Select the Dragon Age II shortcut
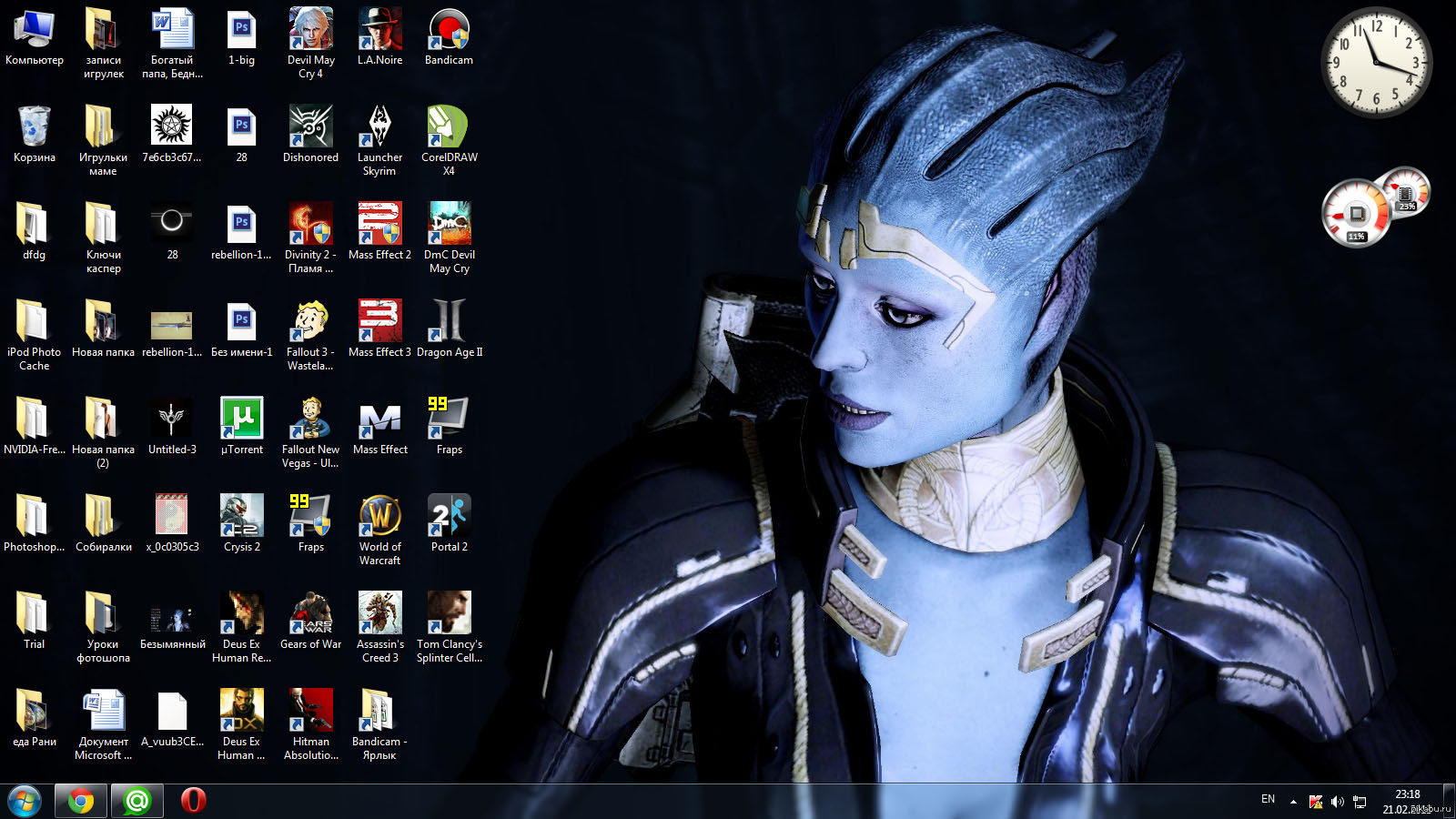This screenshot has height=819, width=1456. [x=450, y=330]
